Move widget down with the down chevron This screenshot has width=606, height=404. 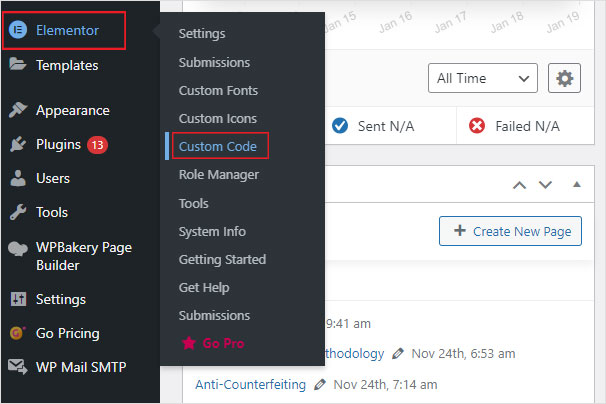click(545, 185)
